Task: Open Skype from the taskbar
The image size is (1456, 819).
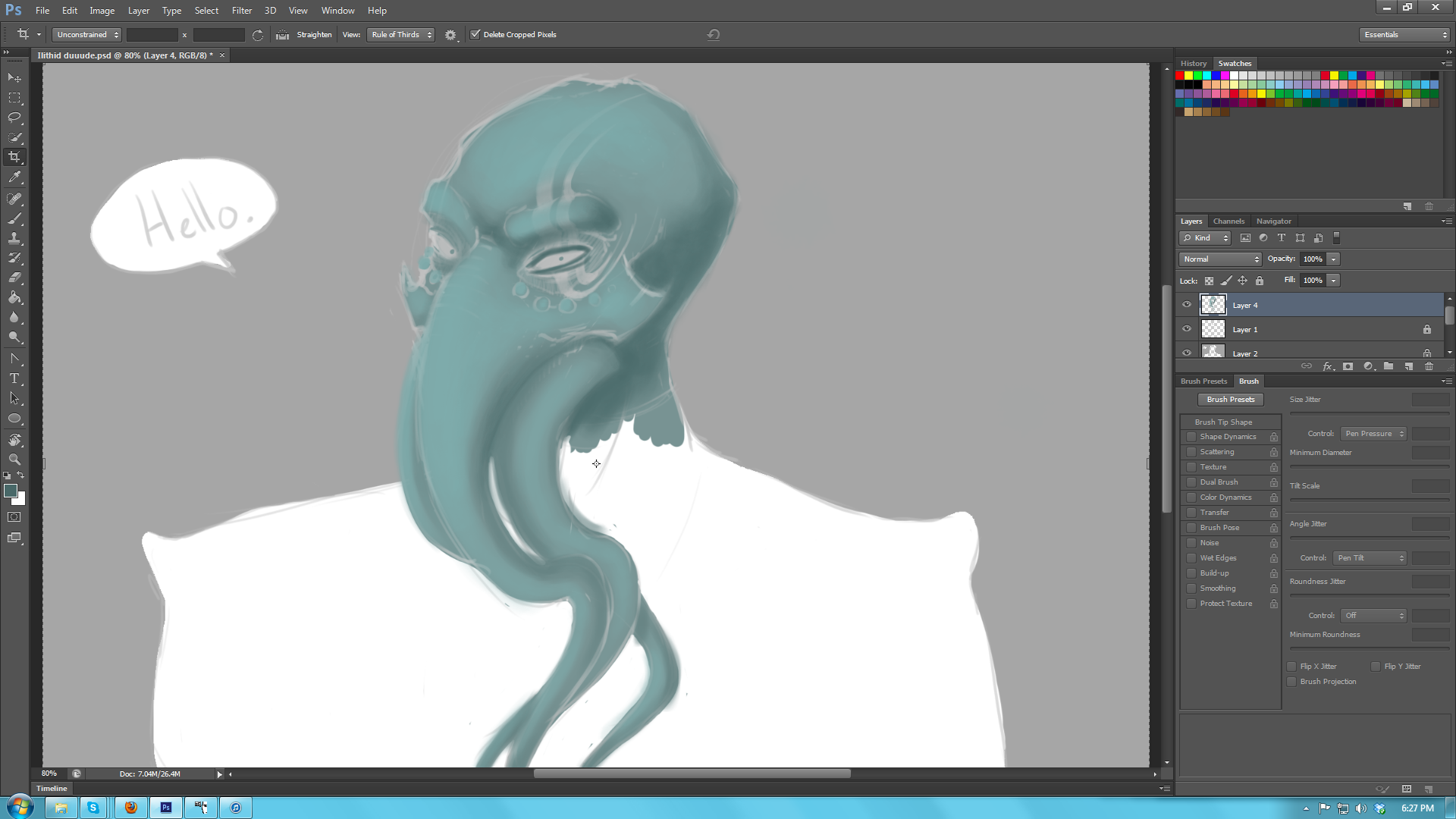Action: pos(93,808)
